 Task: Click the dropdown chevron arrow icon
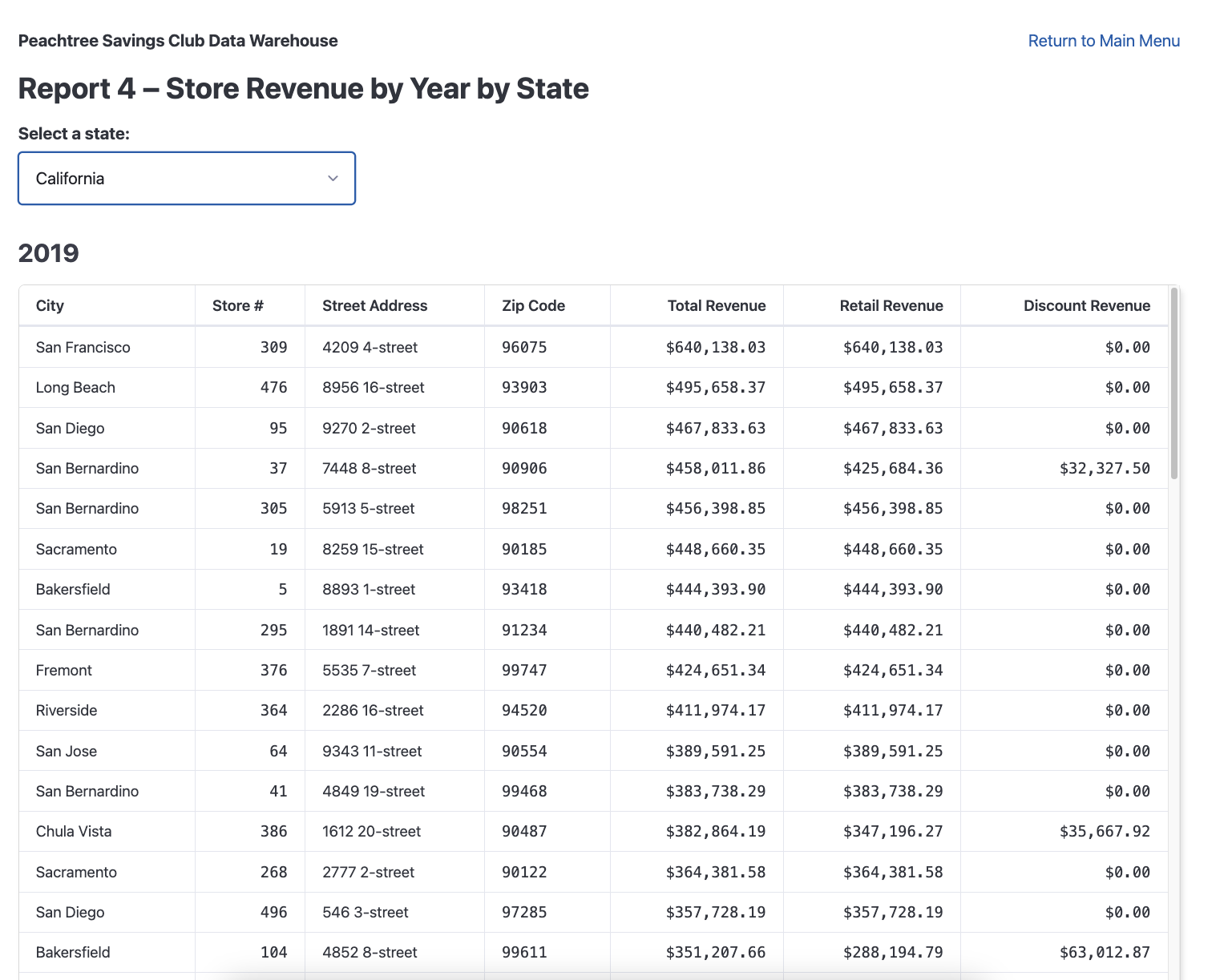pos(333,178)
